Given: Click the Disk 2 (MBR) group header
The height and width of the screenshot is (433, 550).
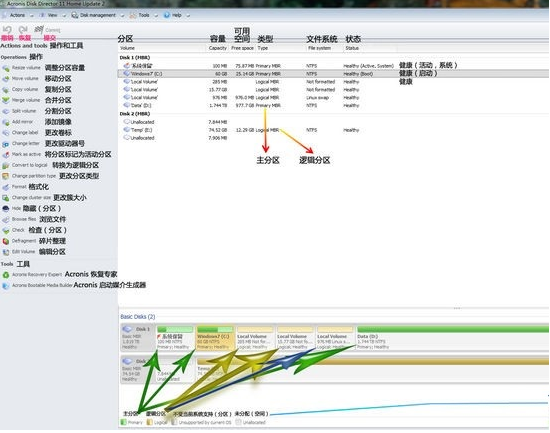Looking at the screenshot, I should [x=135, y=114].
